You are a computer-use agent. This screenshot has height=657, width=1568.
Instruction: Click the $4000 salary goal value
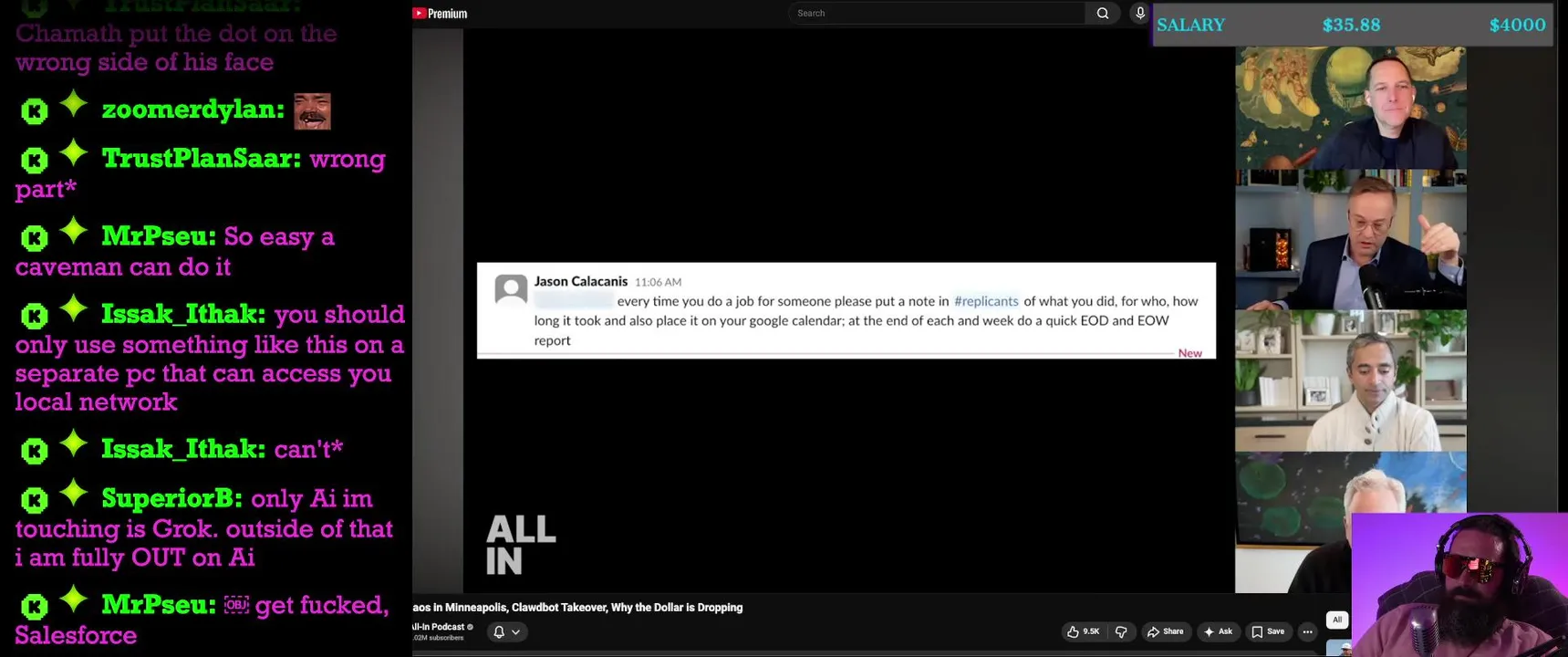click(1517, 25)
